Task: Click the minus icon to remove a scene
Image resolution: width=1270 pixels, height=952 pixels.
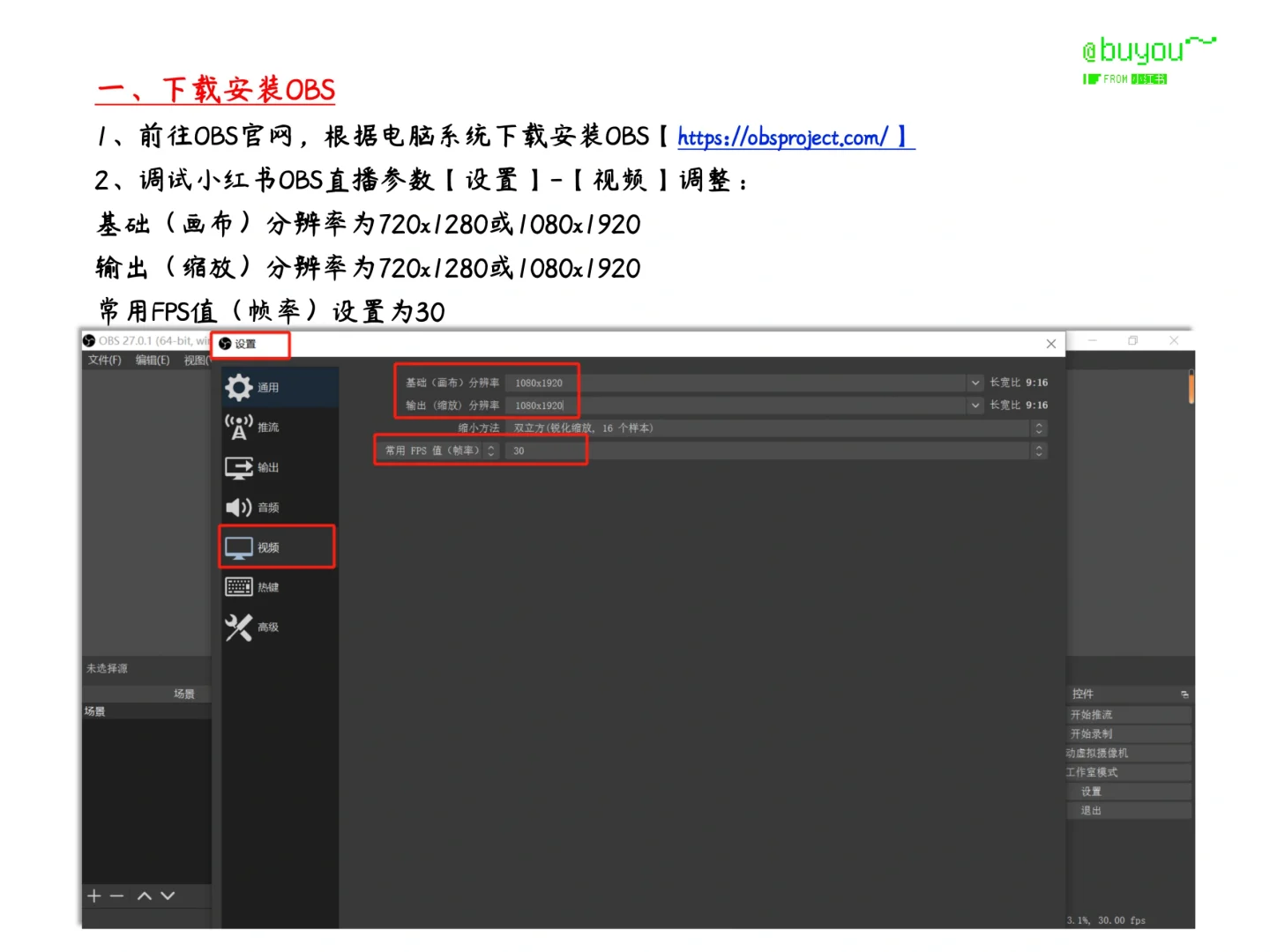Action: coord(117,896)
